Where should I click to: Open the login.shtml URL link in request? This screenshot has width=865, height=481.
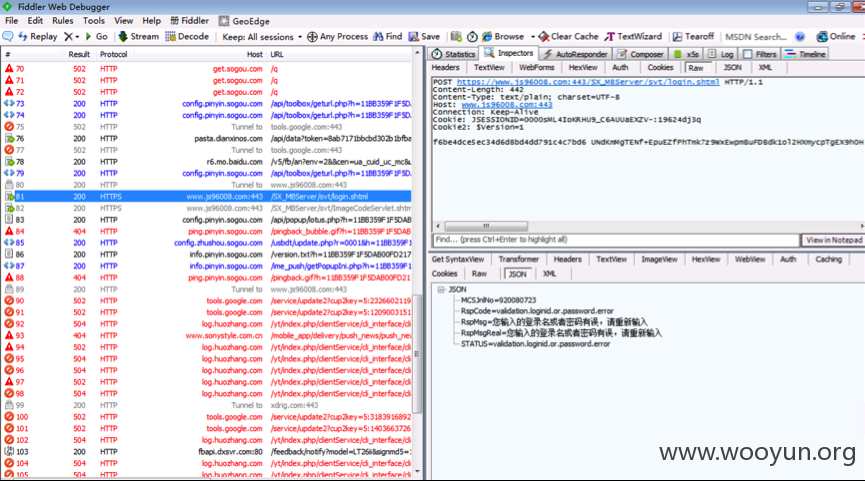(x=588, y=82)
